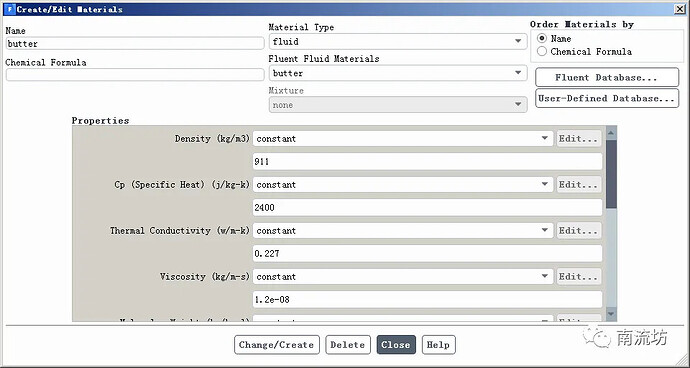
Task: Click the Edit button for Cp Specific Heat
Action: (x=579, y=184)
